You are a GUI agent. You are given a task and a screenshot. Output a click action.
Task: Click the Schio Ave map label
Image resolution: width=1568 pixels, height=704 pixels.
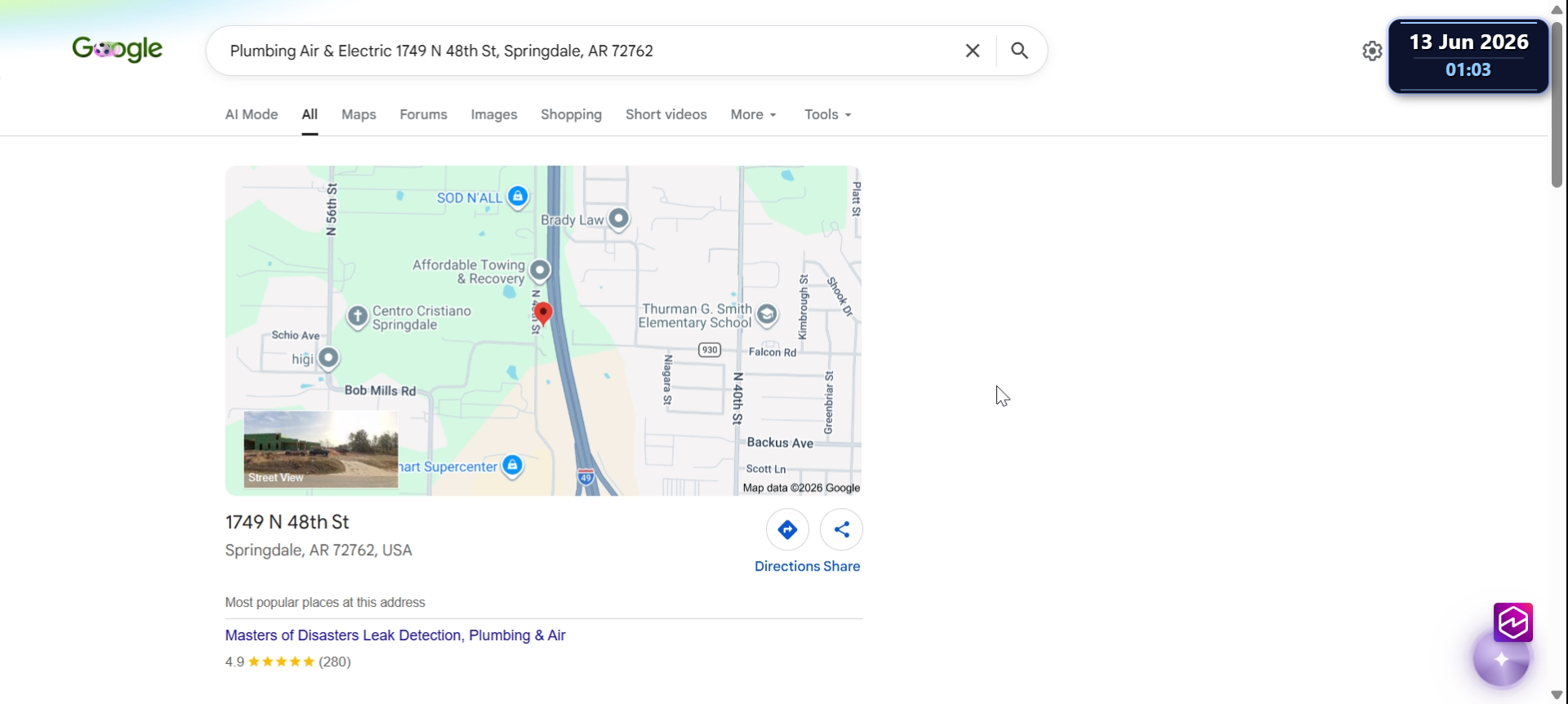[296, 336]
